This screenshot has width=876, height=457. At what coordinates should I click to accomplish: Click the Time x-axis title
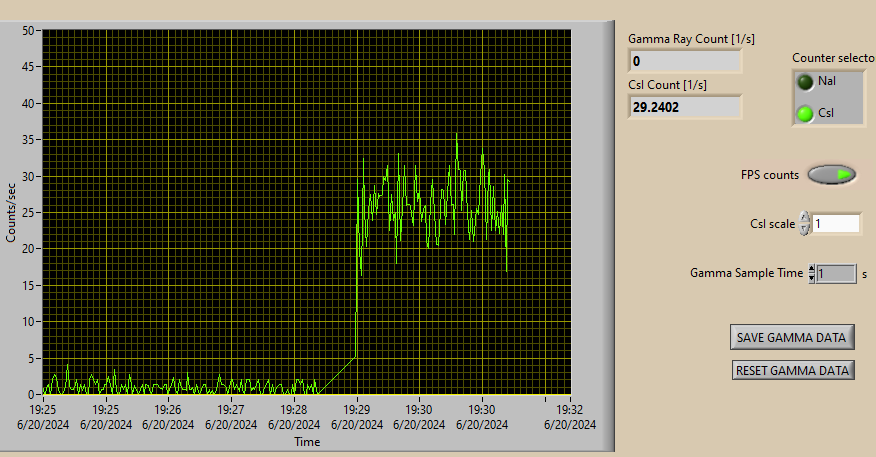tap(307, 441)
